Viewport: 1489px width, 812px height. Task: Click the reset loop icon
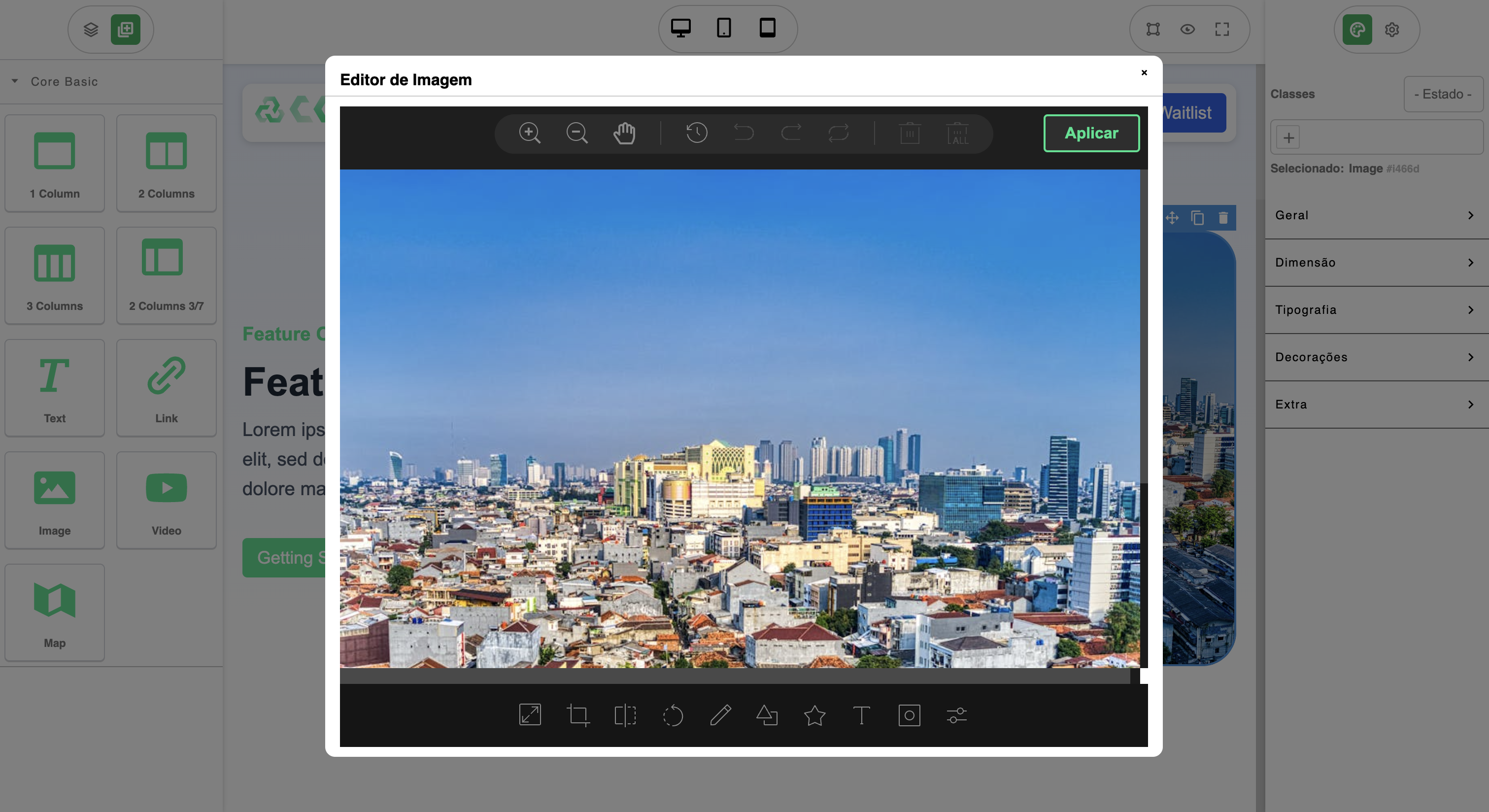[839, 133]
